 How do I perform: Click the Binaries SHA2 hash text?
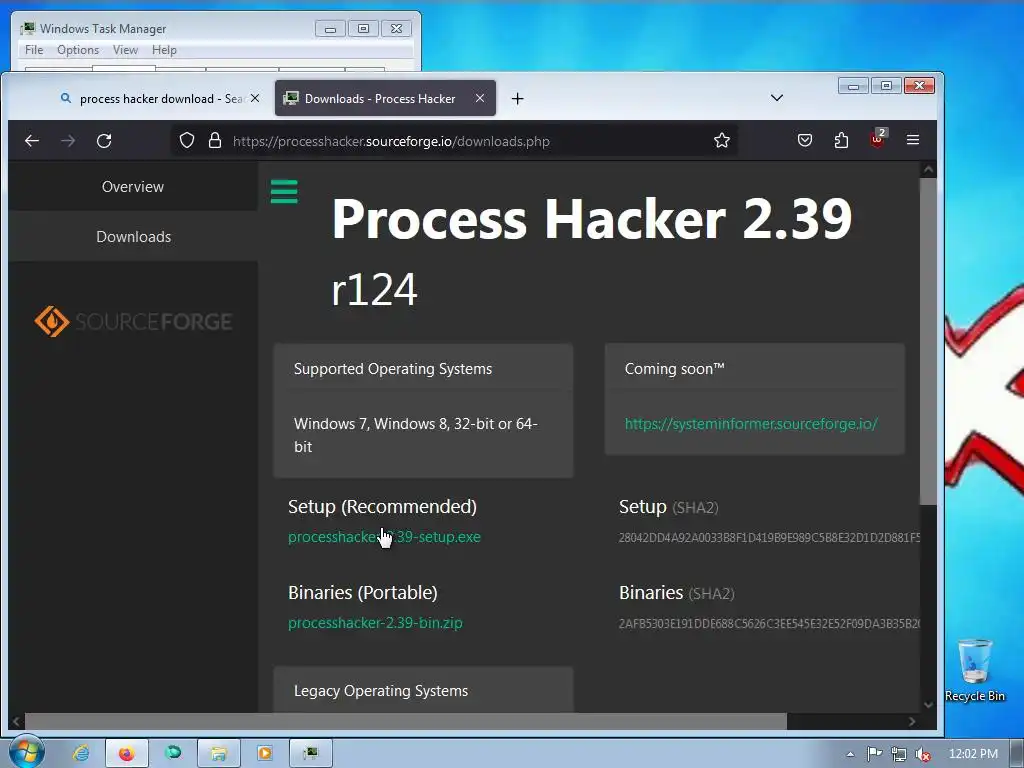tap(769, 624)
